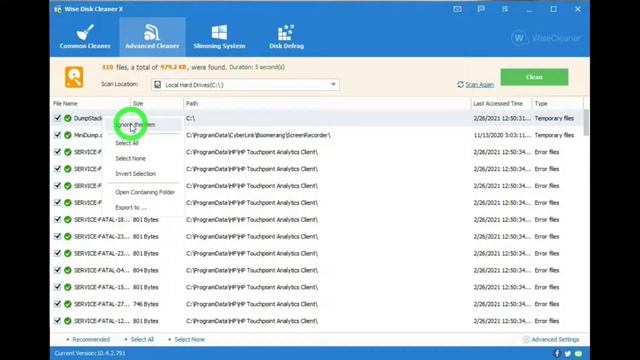The width and height of the screenshot is (640, 360).
Task: Click the file list vertical scrollbar thumb
Action: (x=586, y=122)
